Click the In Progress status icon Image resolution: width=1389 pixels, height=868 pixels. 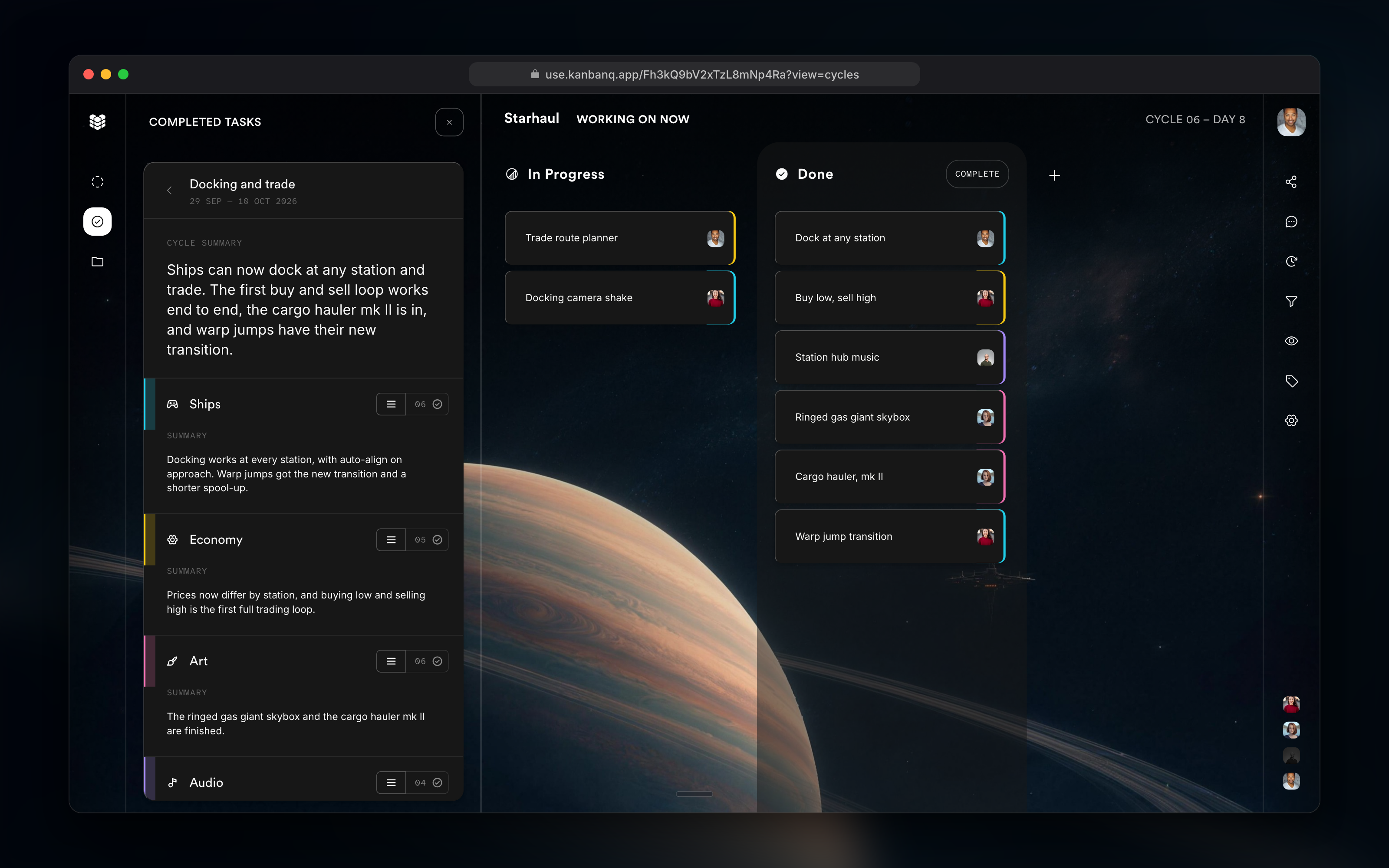pyautogui.click(x=511, y=174)
